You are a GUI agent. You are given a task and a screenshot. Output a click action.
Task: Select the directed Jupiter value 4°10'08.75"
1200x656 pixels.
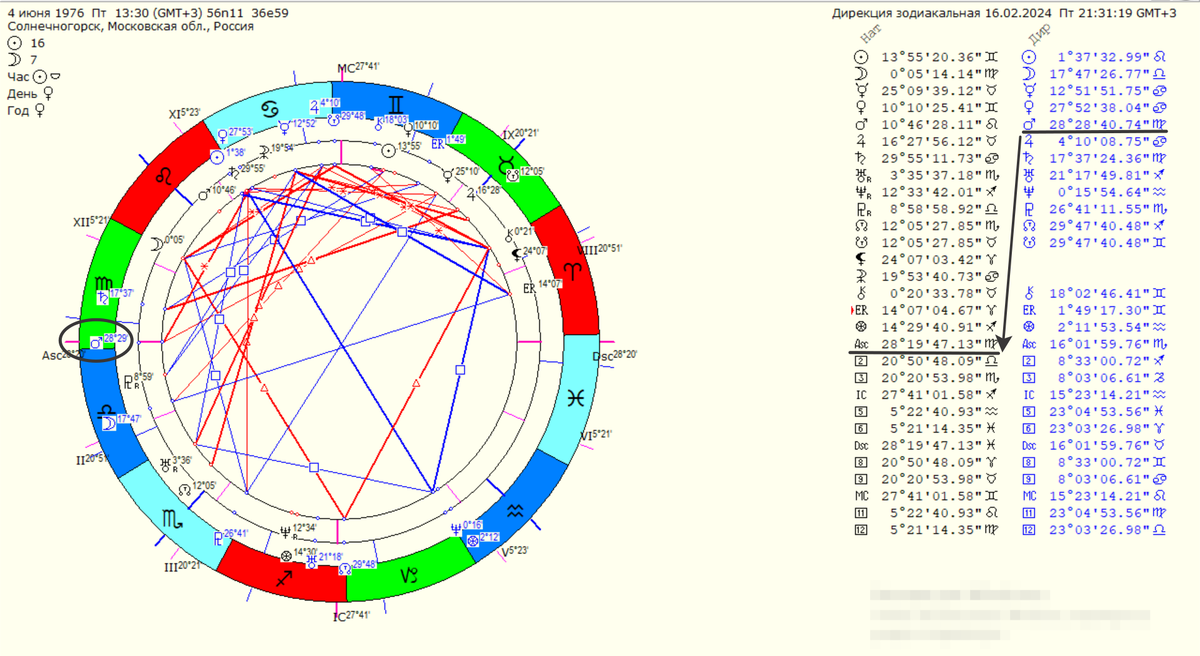click(x=1102, y=141)
